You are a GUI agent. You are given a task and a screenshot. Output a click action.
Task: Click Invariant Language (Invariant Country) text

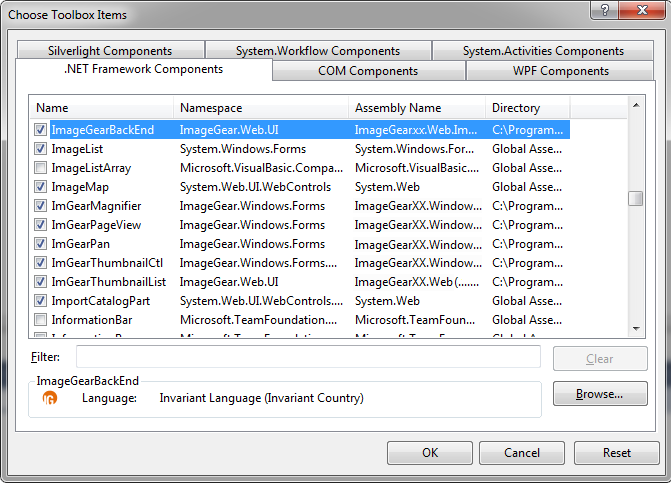point(261,398)
